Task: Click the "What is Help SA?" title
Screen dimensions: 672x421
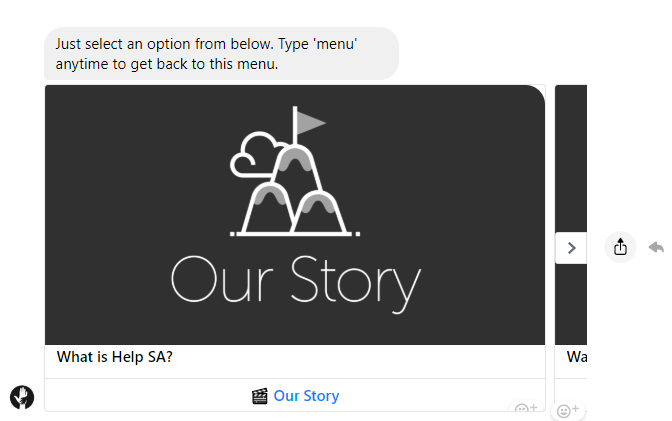Action: (x=115, y=357)
